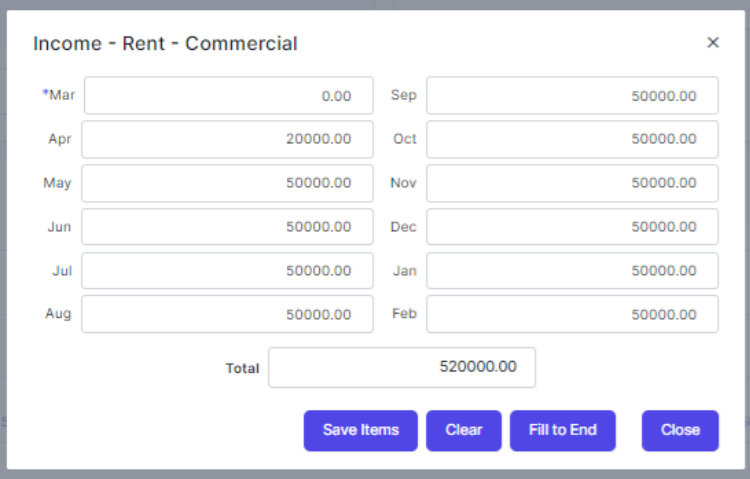
Task: Focus the Jul amount input
Action: click(x=227, y=271)
